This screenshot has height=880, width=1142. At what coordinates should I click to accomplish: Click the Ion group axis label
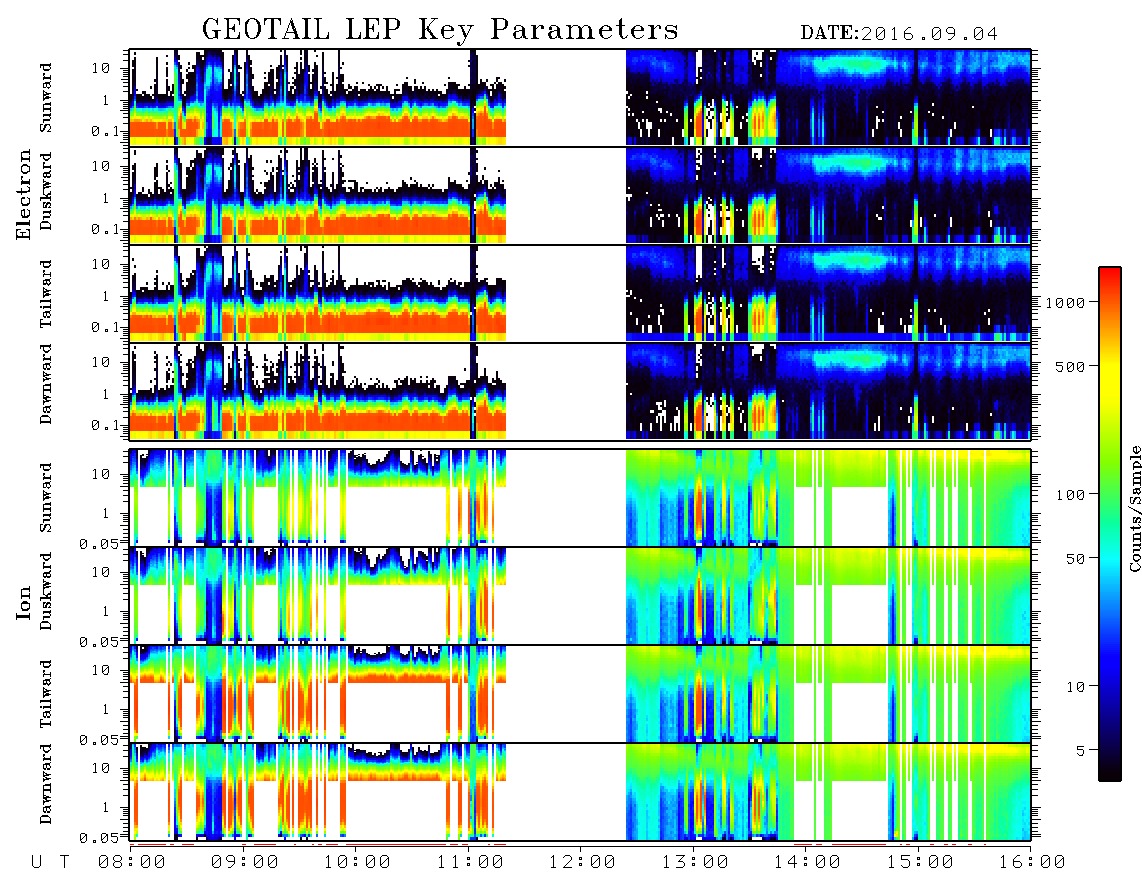(23, 602)
